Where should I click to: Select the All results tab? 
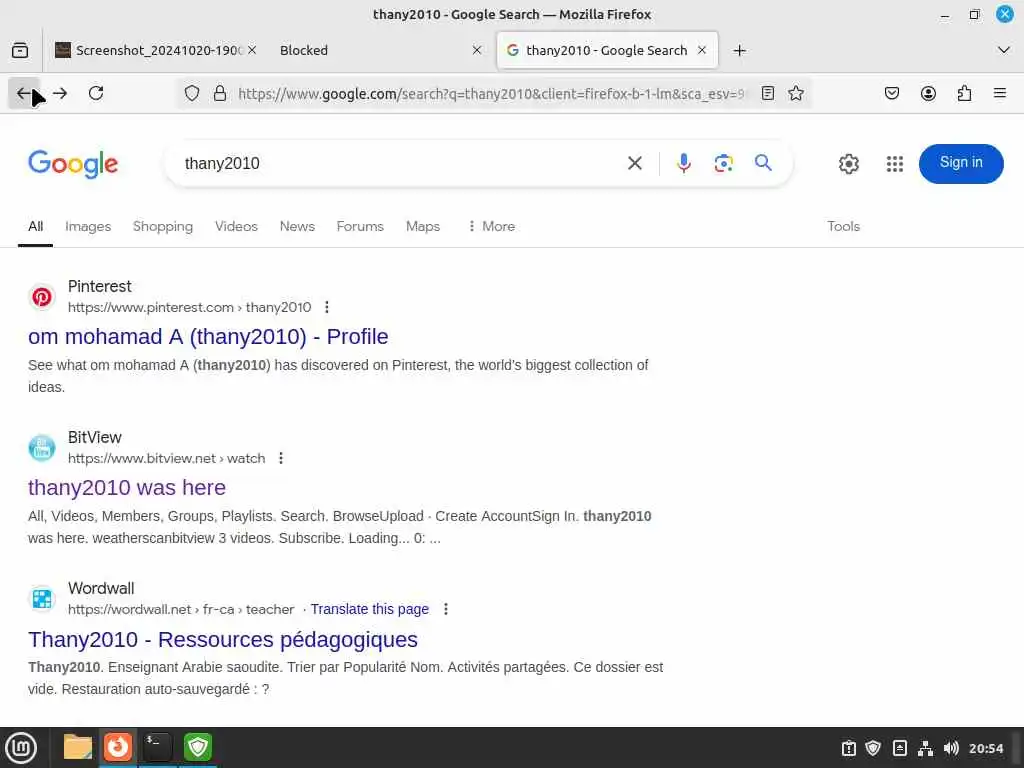point(35,226)
